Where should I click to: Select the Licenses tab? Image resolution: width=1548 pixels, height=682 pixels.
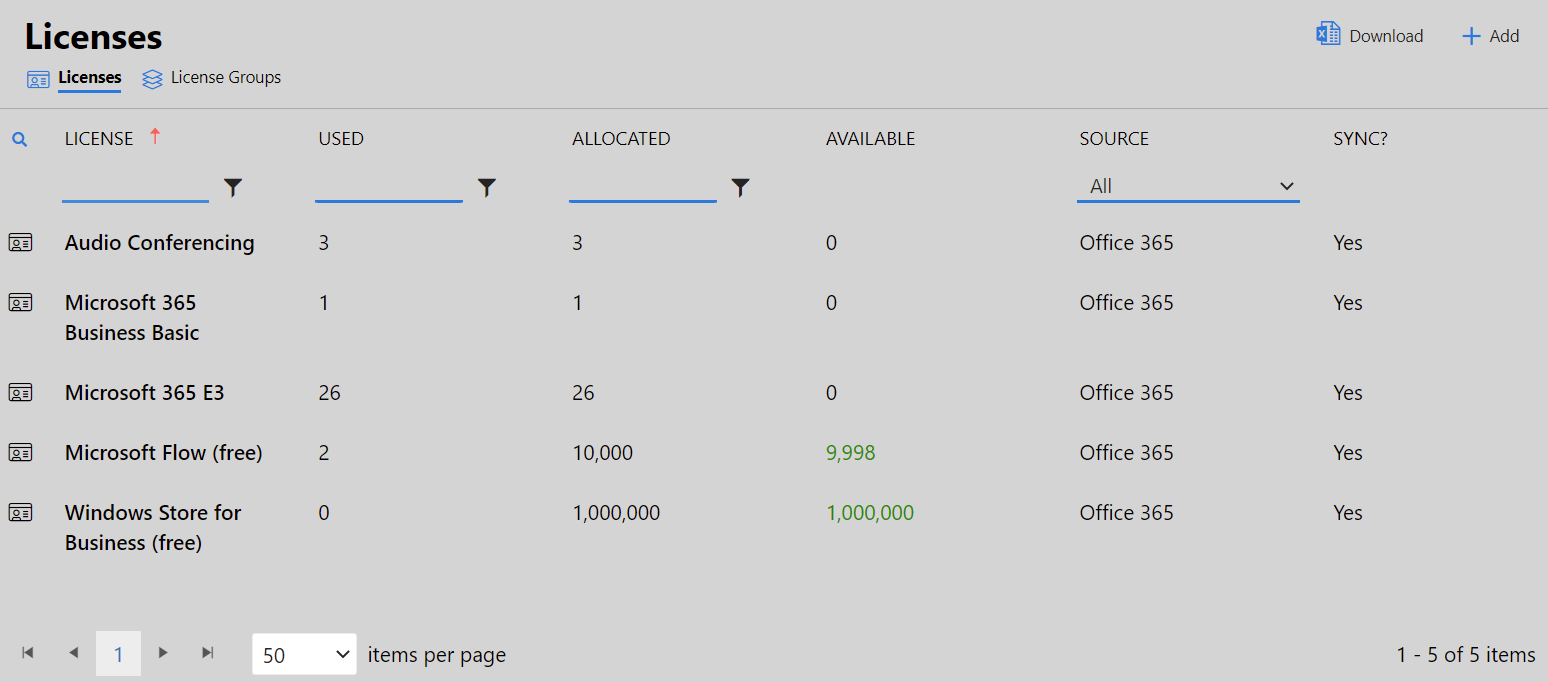coord(89,78)
